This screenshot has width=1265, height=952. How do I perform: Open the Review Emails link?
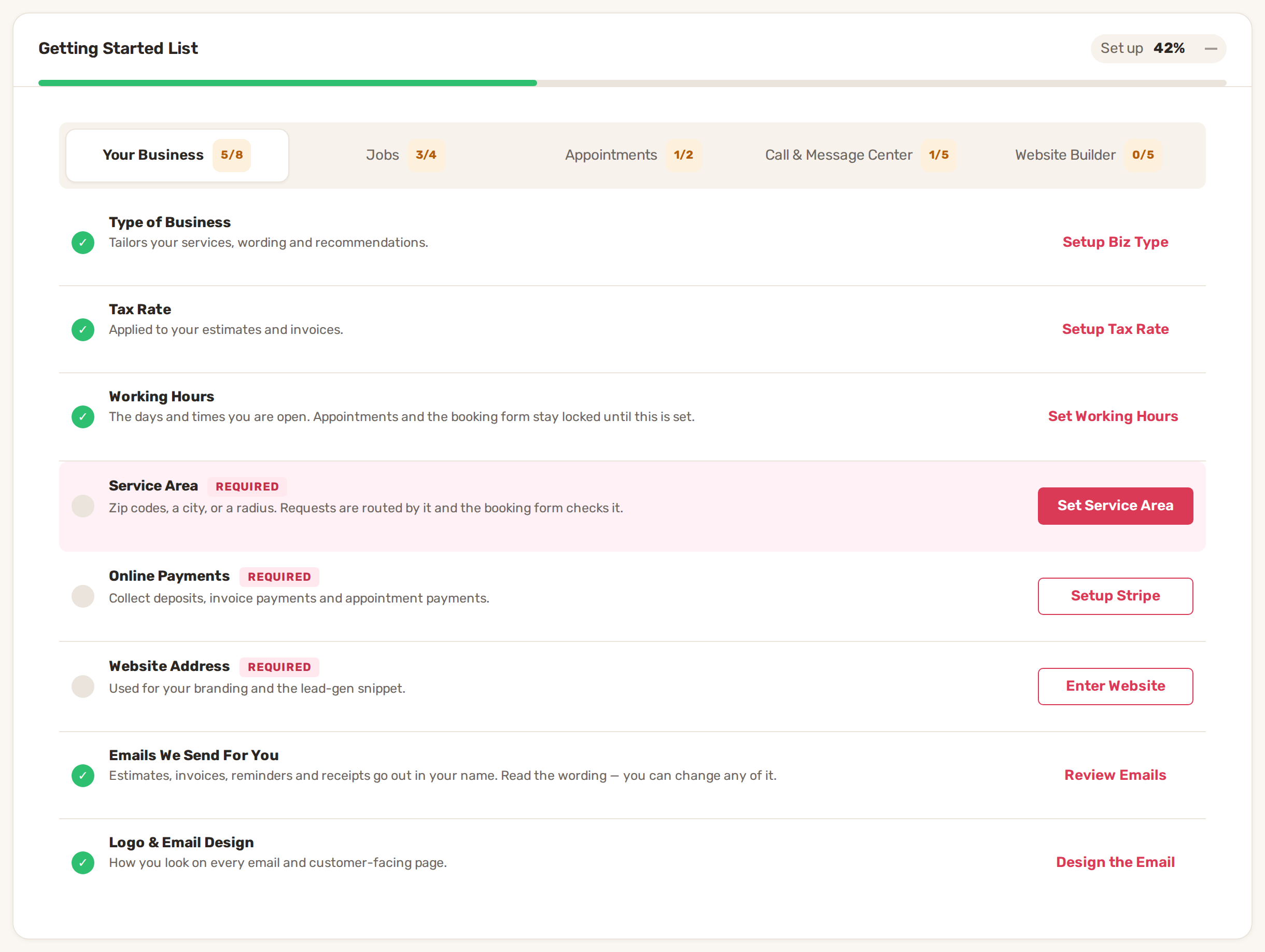click(x=1115, y=775)
